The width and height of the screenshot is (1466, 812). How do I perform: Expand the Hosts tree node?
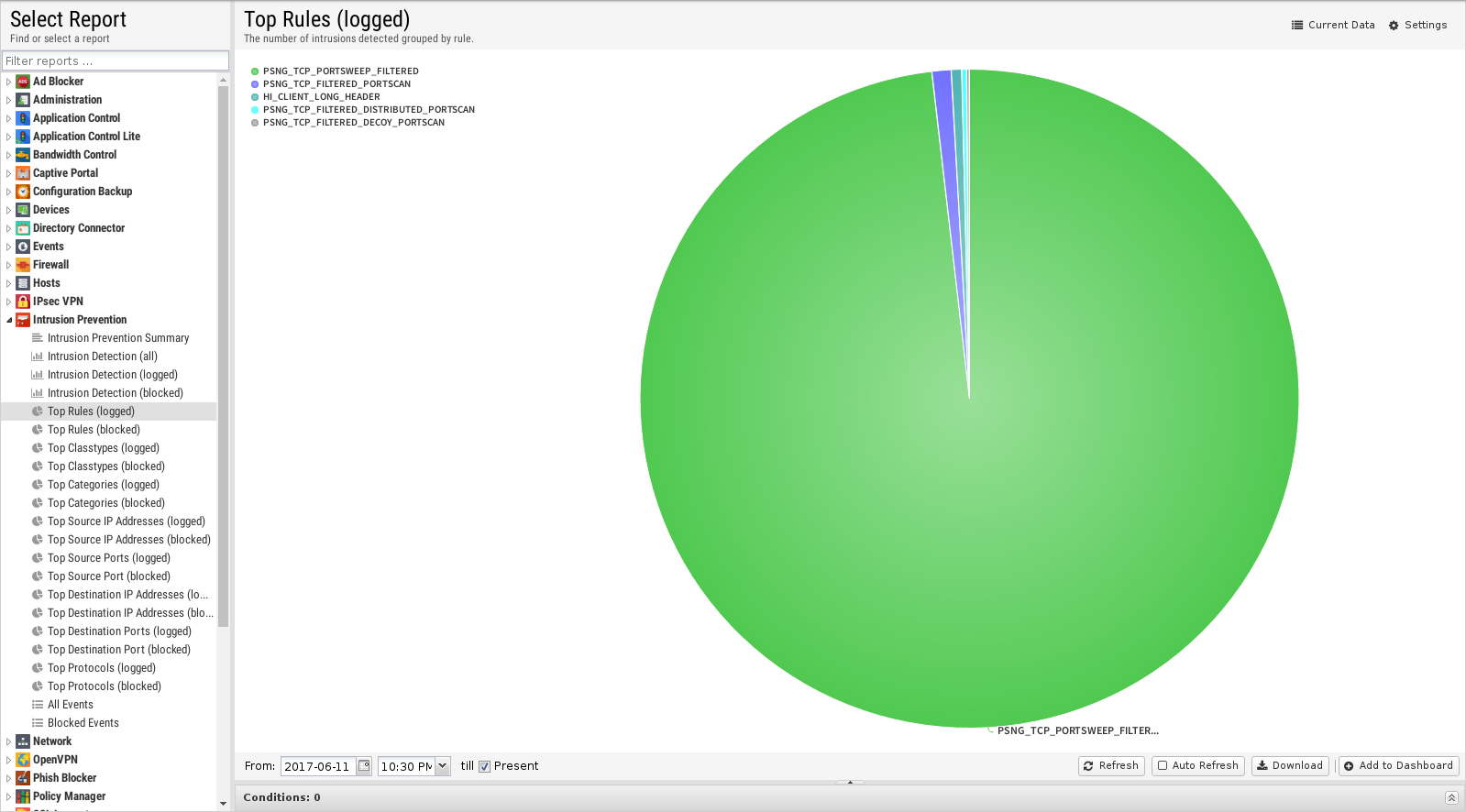pos(9,283)
